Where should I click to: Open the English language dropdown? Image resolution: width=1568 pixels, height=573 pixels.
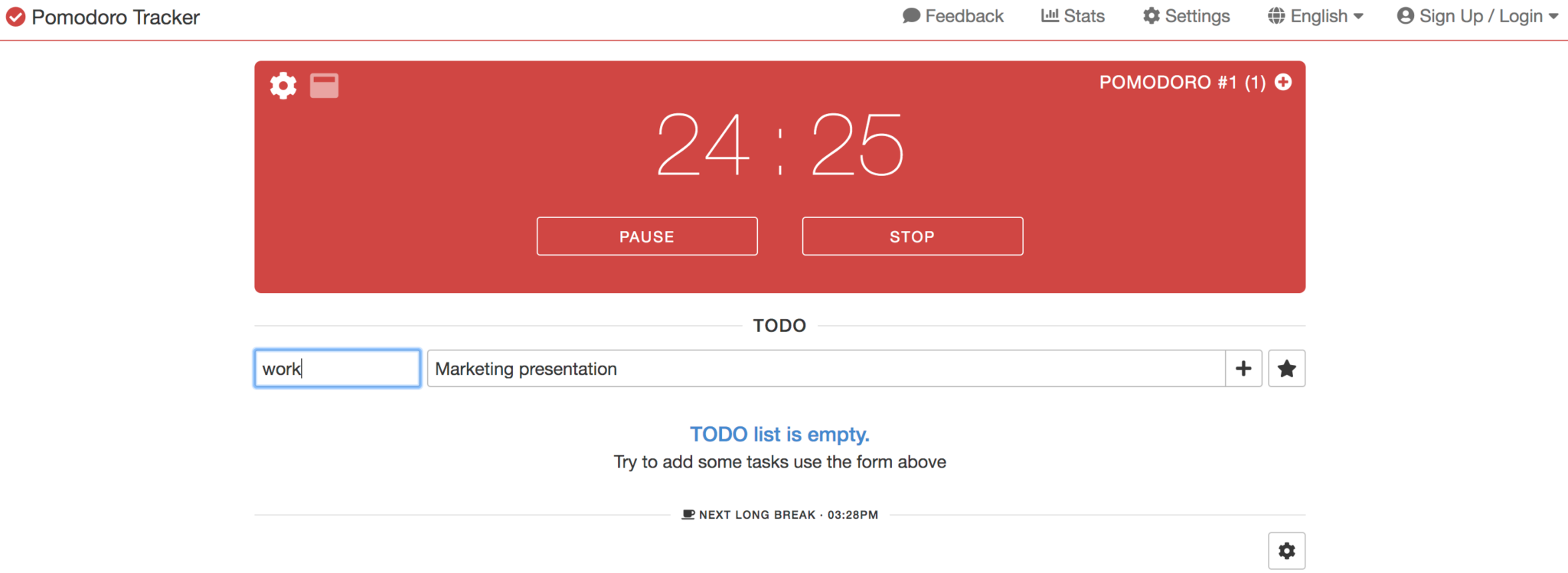pyautogui.click(x=1318, y=15)
